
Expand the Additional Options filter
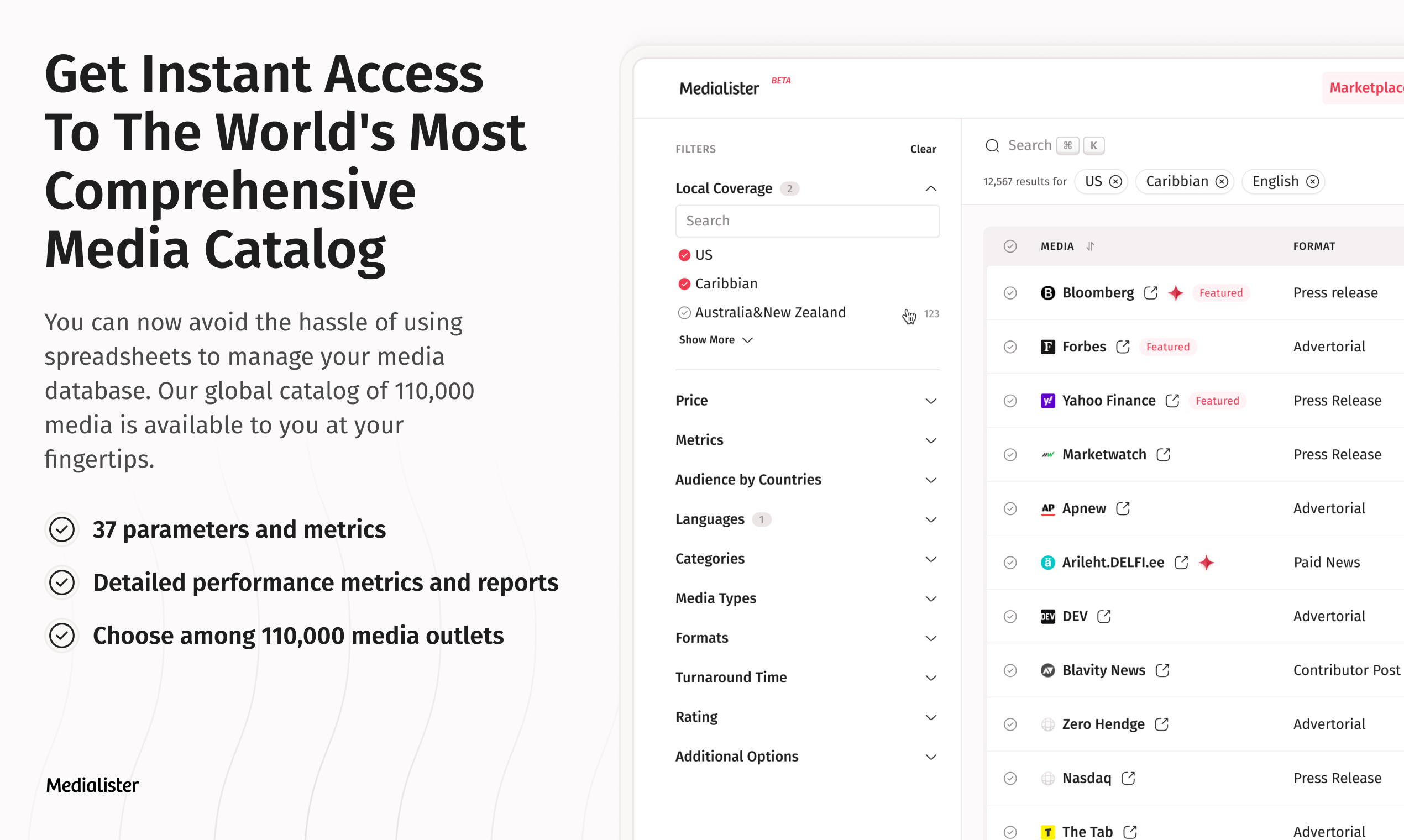point(931,757)
